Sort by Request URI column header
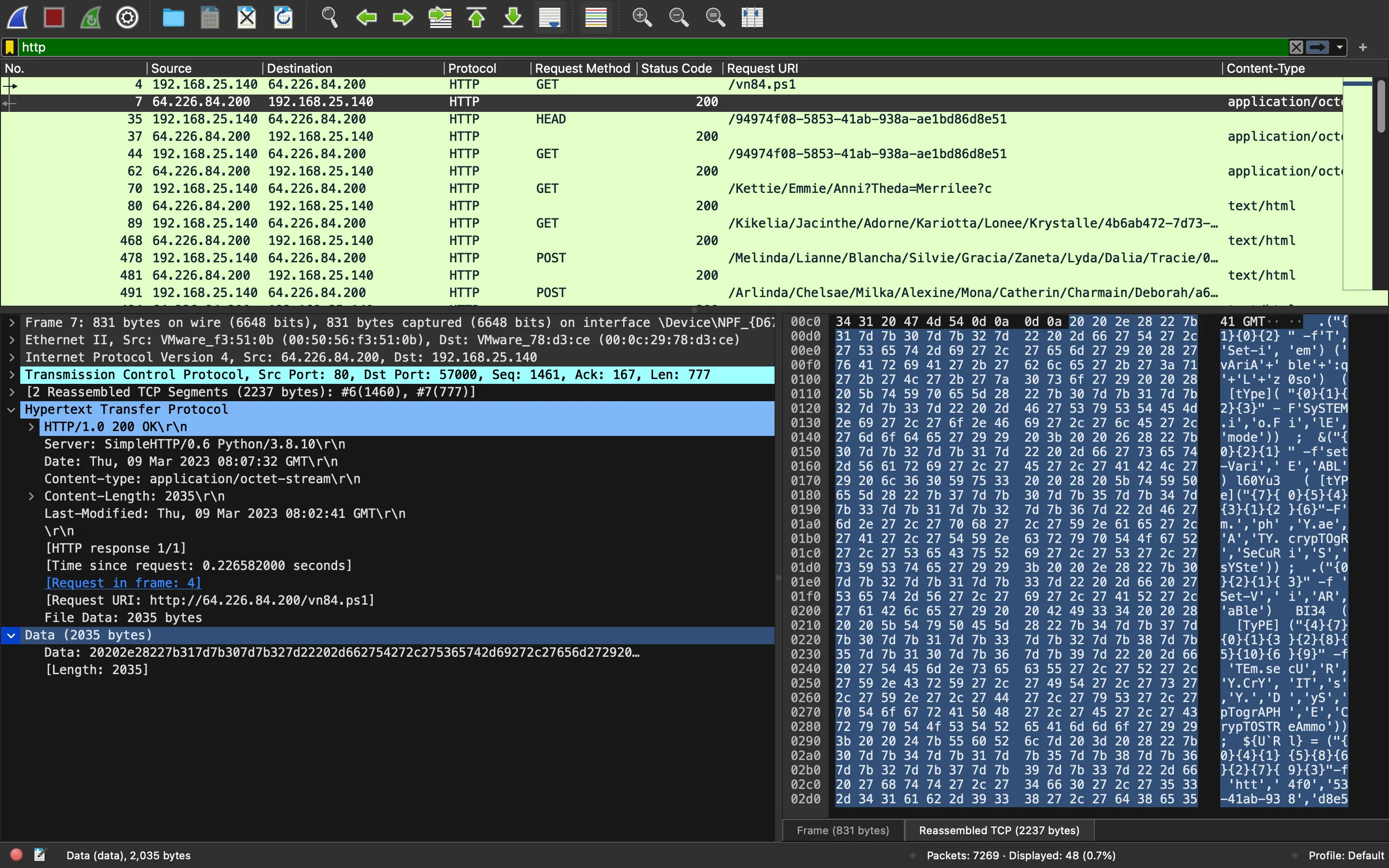 point(971,68)
